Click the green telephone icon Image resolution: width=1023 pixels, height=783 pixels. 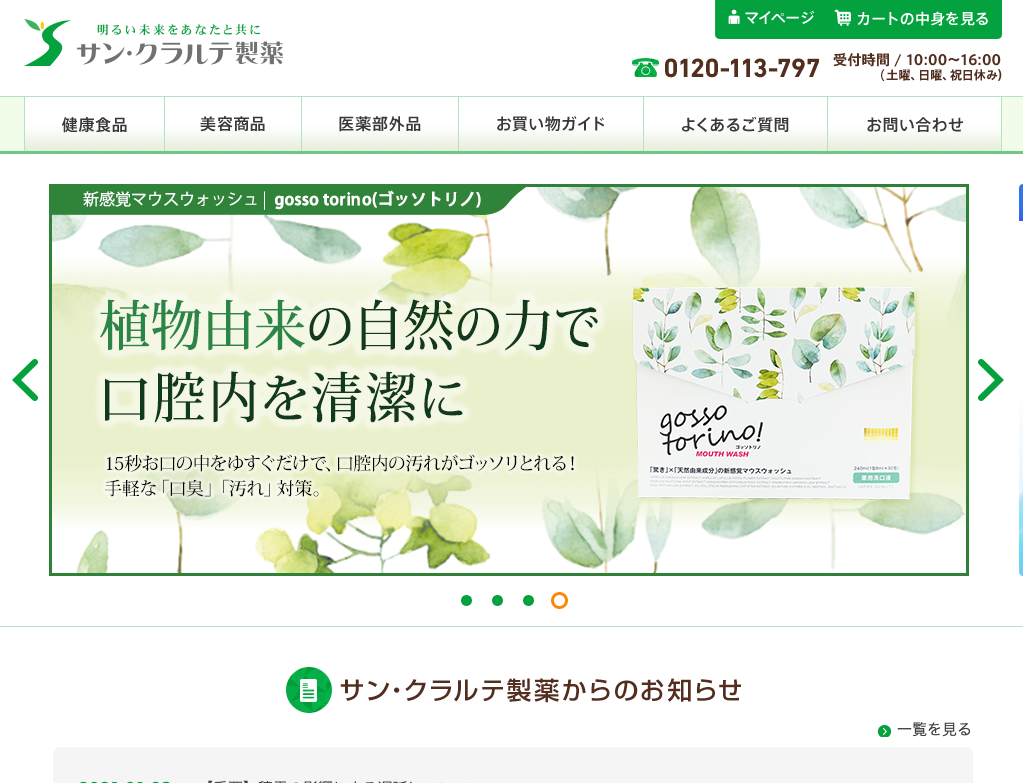645,68
